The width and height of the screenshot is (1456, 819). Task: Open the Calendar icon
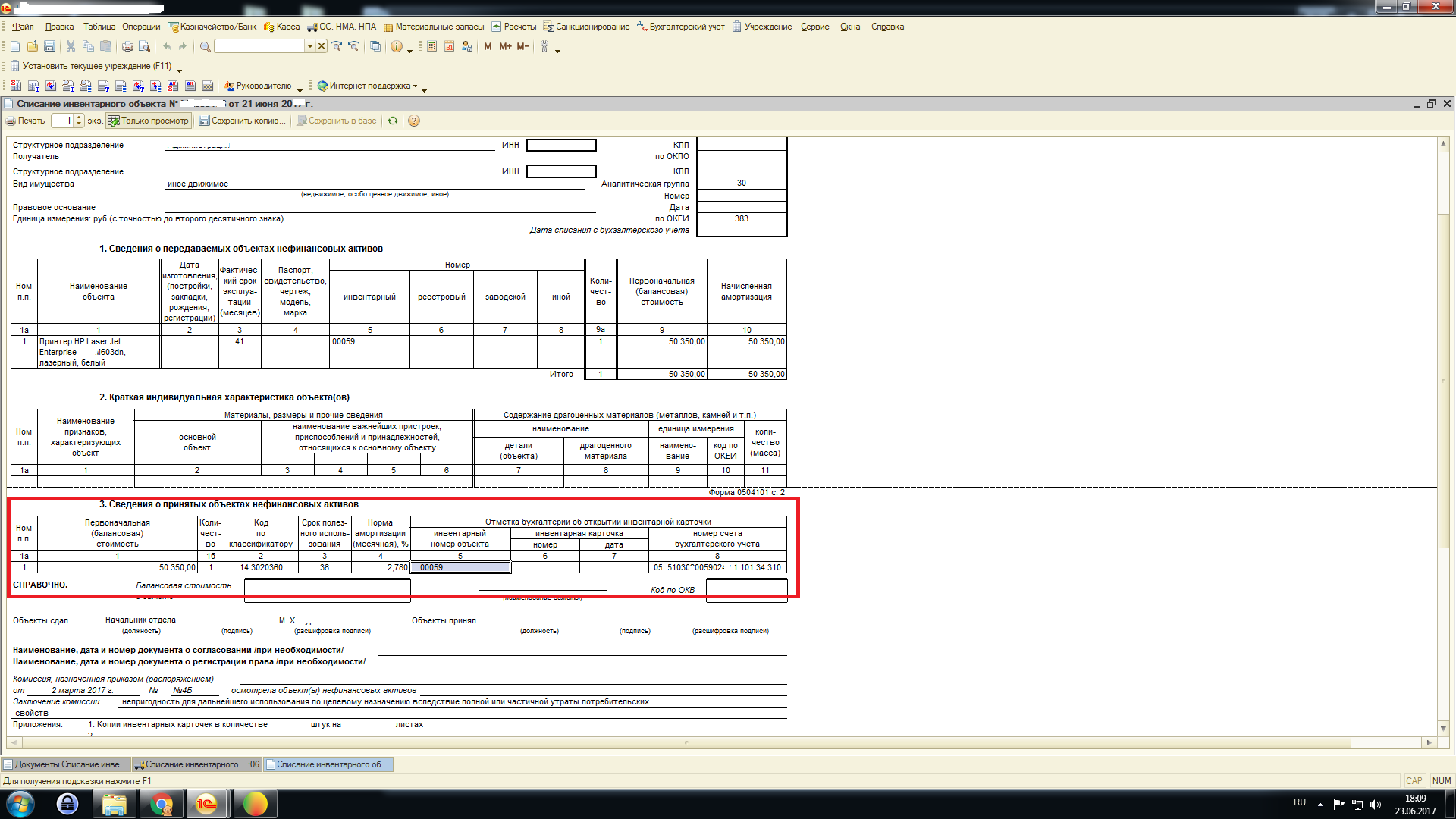coord(449,47)
